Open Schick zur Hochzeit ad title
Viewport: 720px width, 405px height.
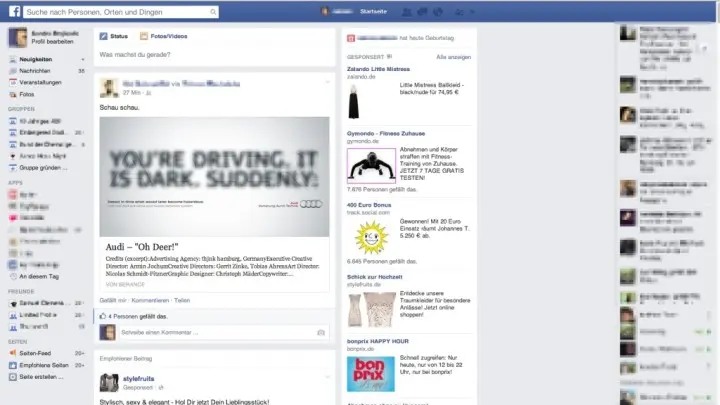coord(374,277)
